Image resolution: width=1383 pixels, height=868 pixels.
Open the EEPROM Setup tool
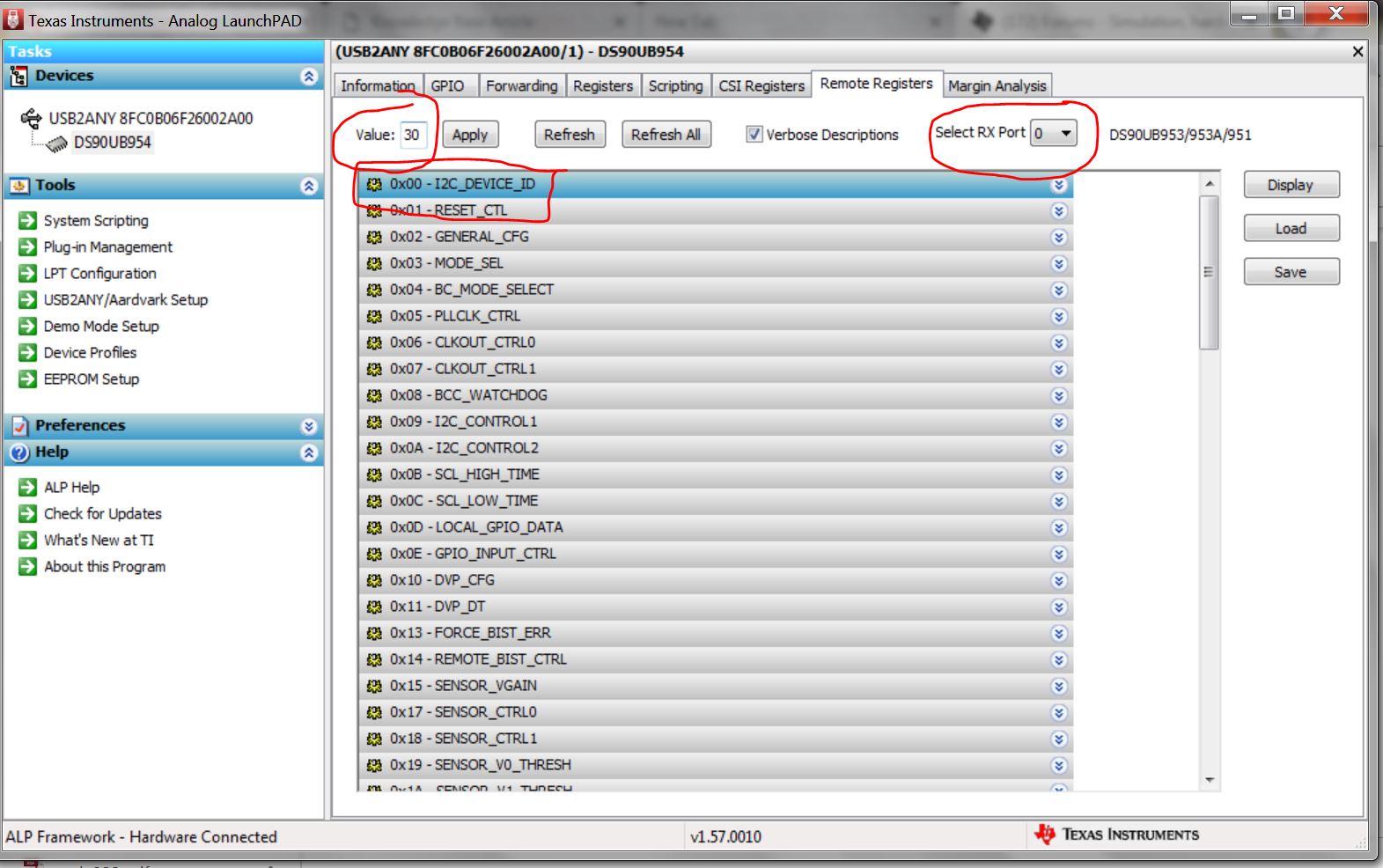coord(92,379)
